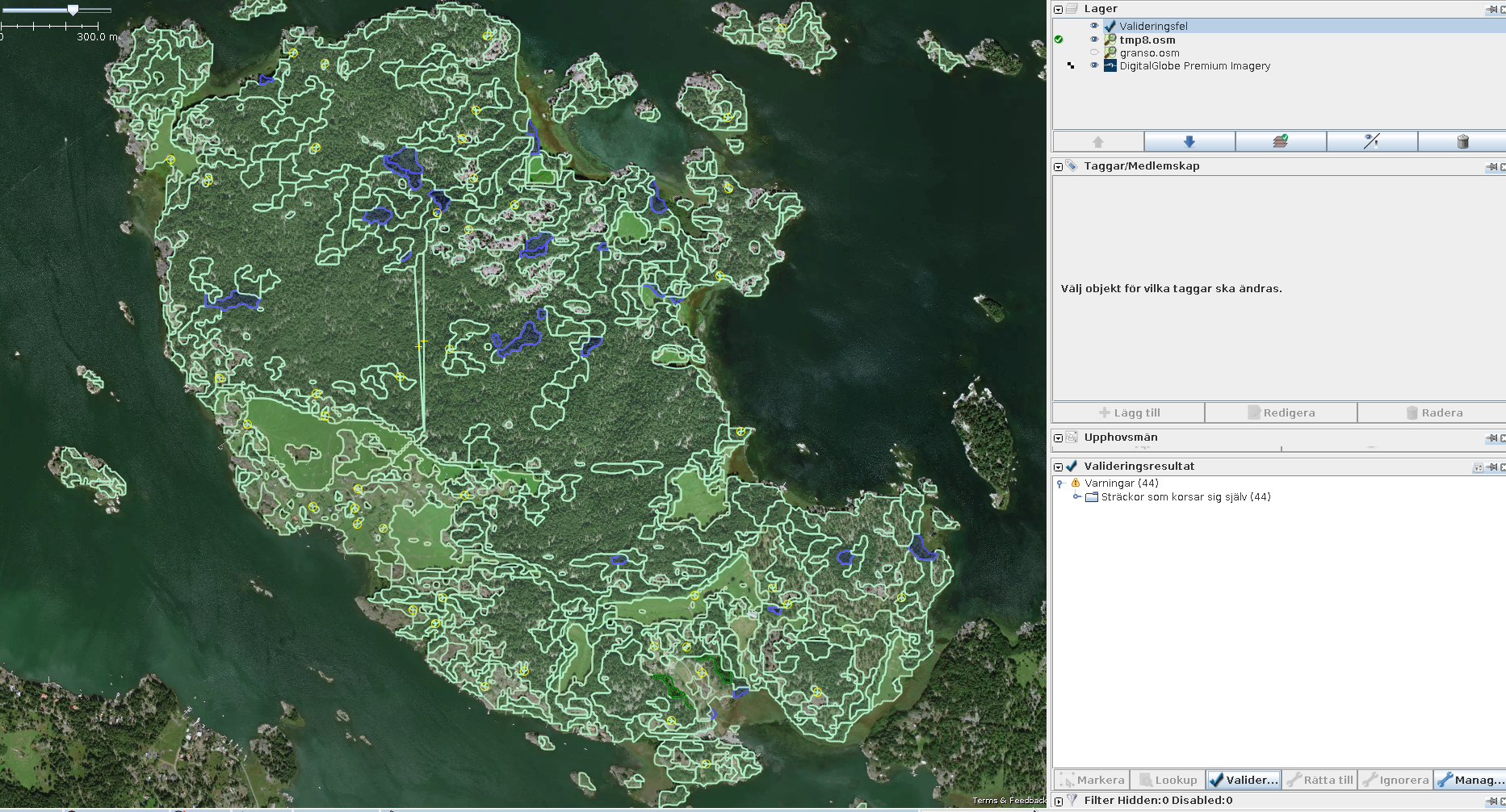Select the Varningar (44) tree entry

[x=1121, y=483]
